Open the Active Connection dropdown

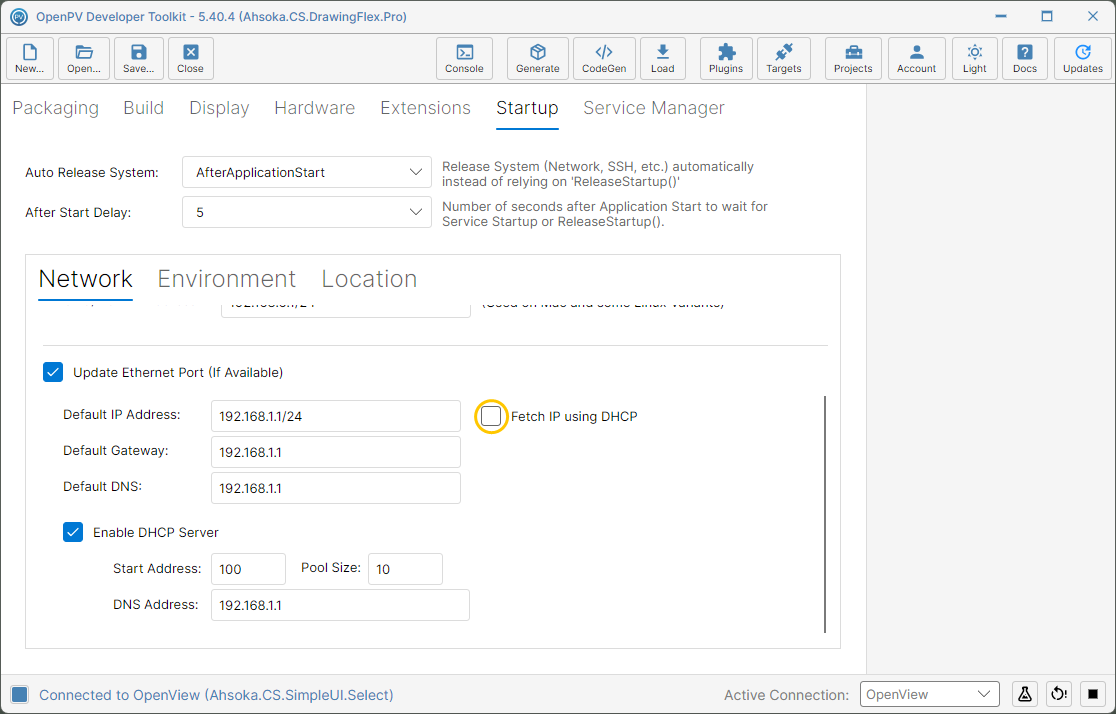pos(930,694)
